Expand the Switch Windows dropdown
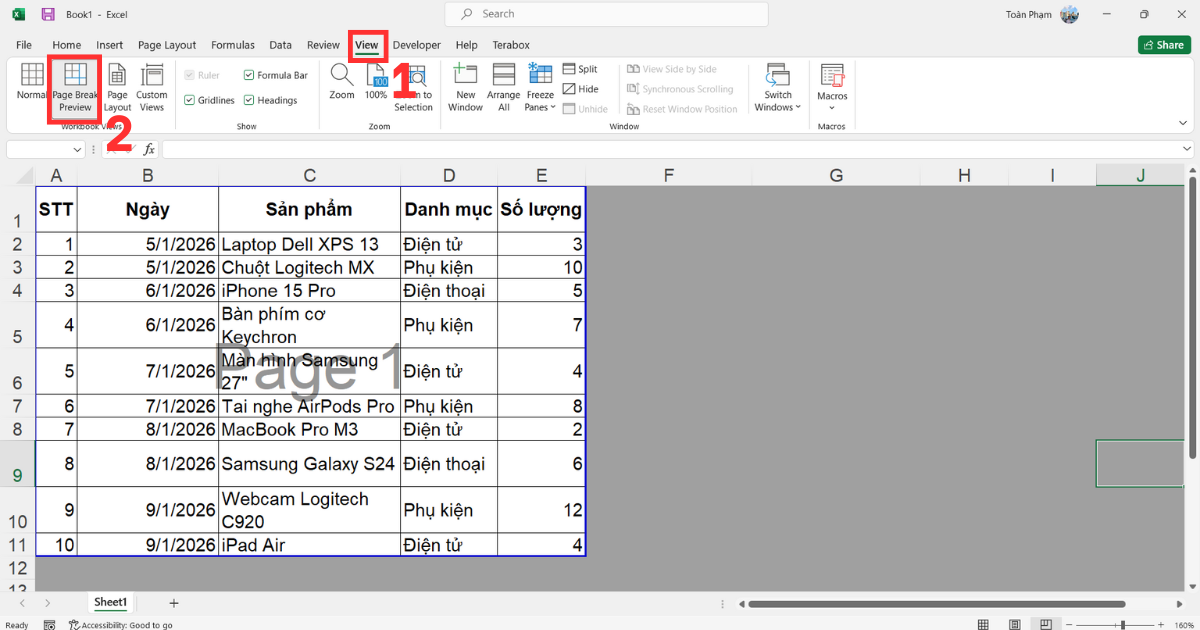The image size is (1200, 630). pos(798,108)
